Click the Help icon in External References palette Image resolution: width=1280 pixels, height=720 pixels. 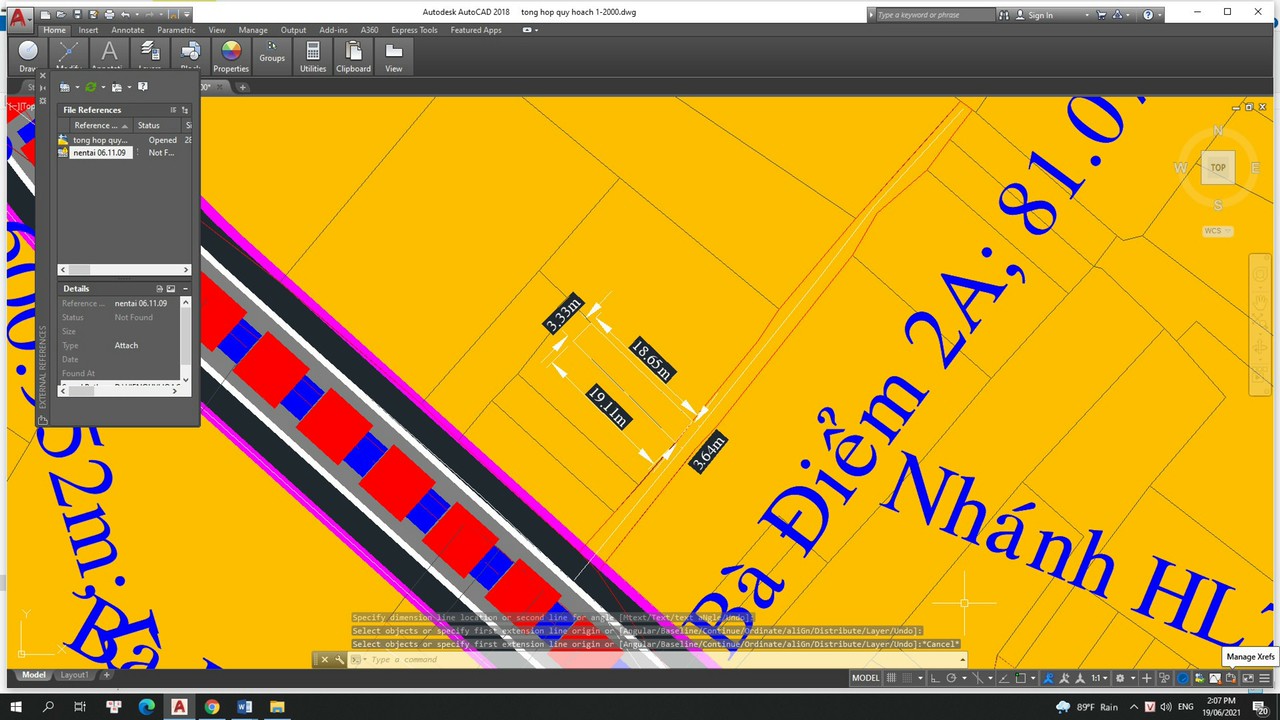143,87
